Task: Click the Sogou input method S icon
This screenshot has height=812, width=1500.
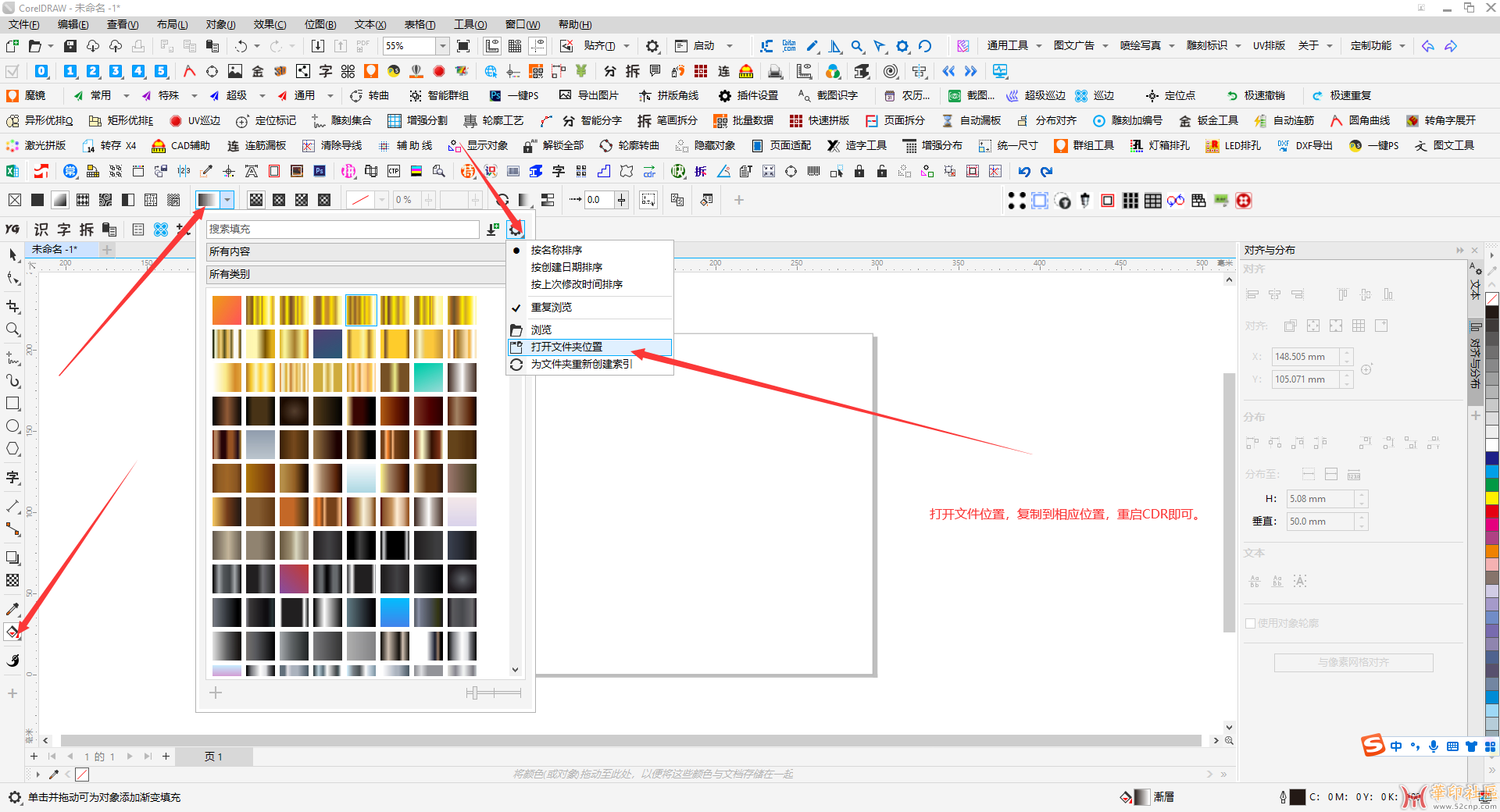Action: pyautogui.click(x=1373, y=746)
